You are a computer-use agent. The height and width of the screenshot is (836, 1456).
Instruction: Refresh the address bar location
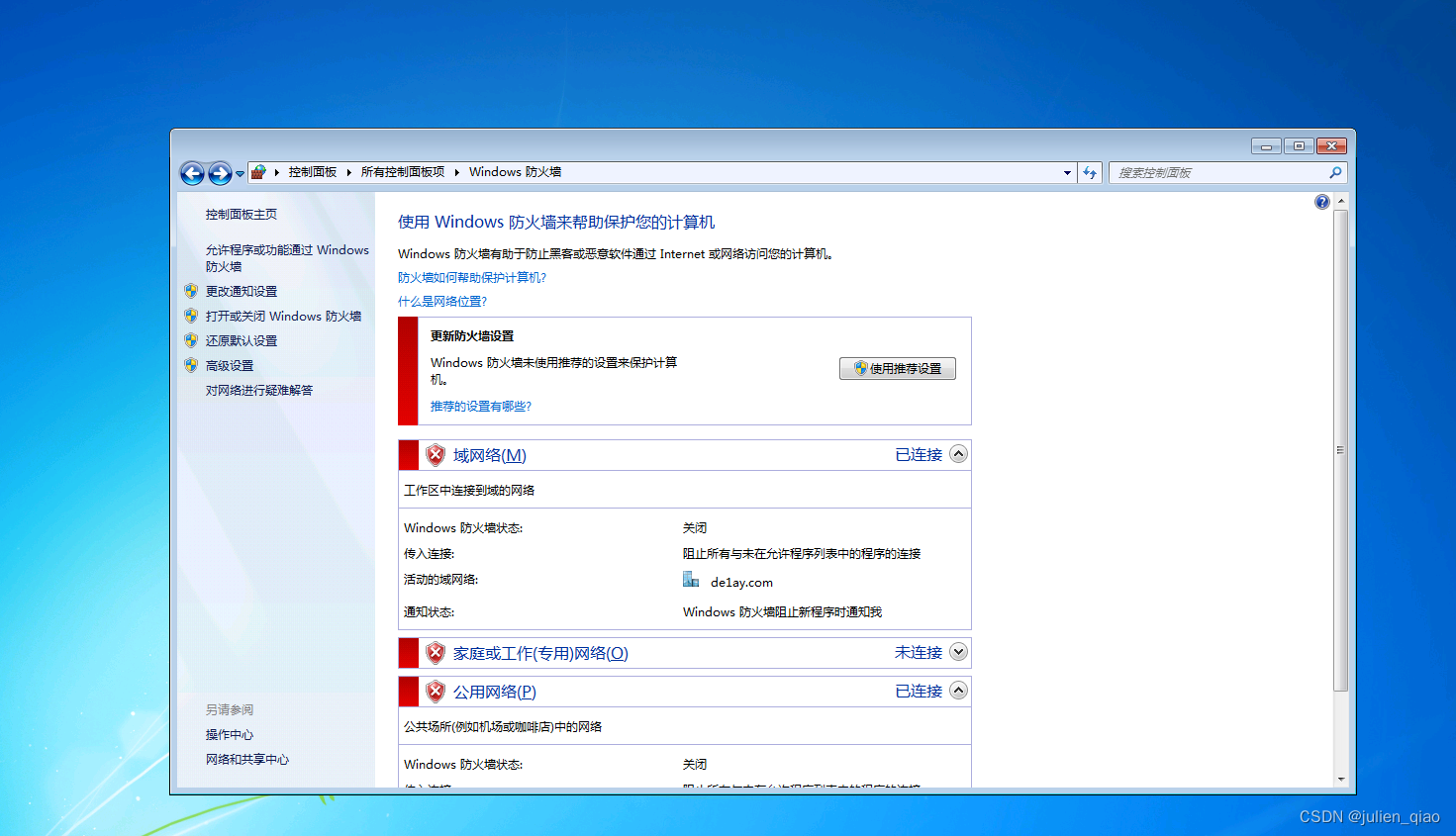click(x=1090, y=173)
